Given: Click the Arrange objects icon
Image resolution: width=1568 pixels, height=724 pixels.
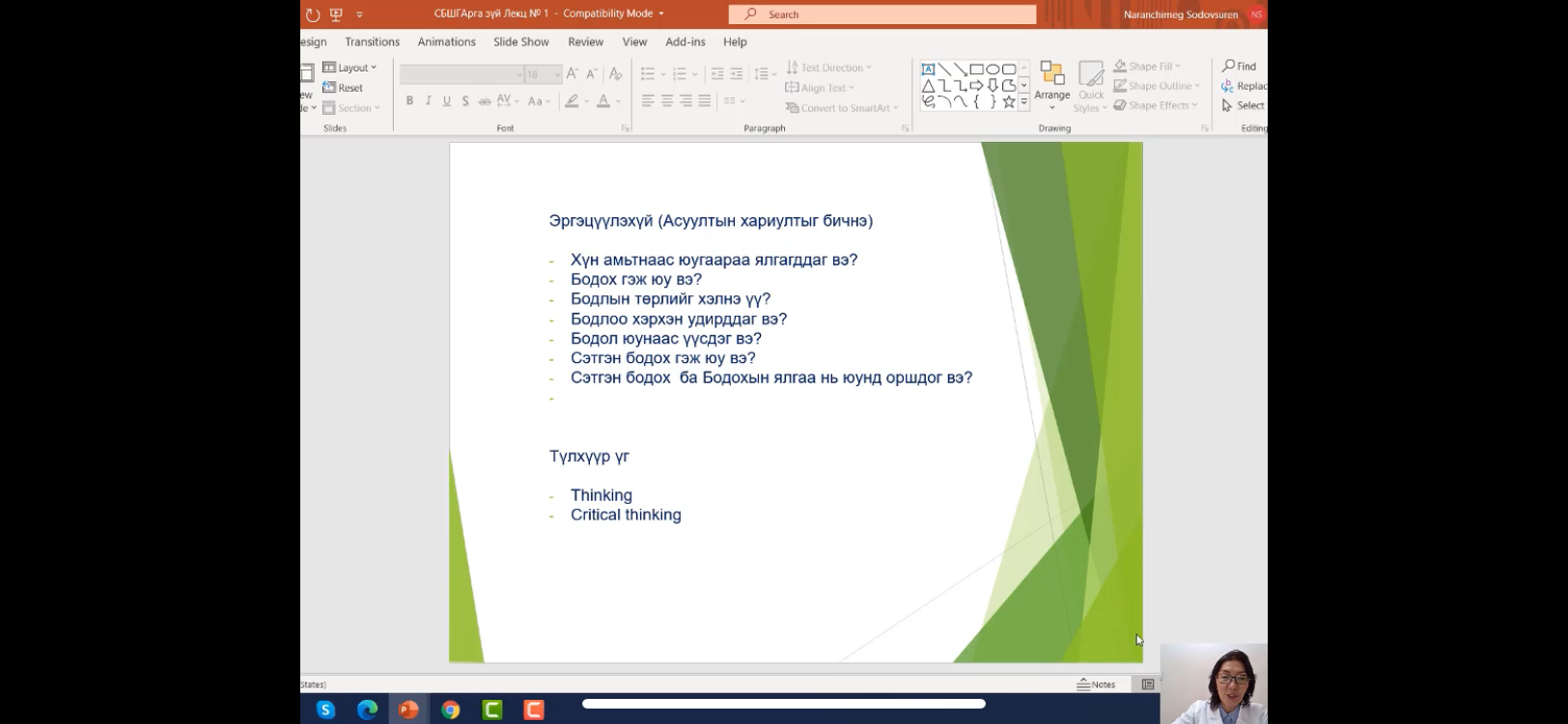Looking at the screenshot, I should click(x=1051, y=81).
